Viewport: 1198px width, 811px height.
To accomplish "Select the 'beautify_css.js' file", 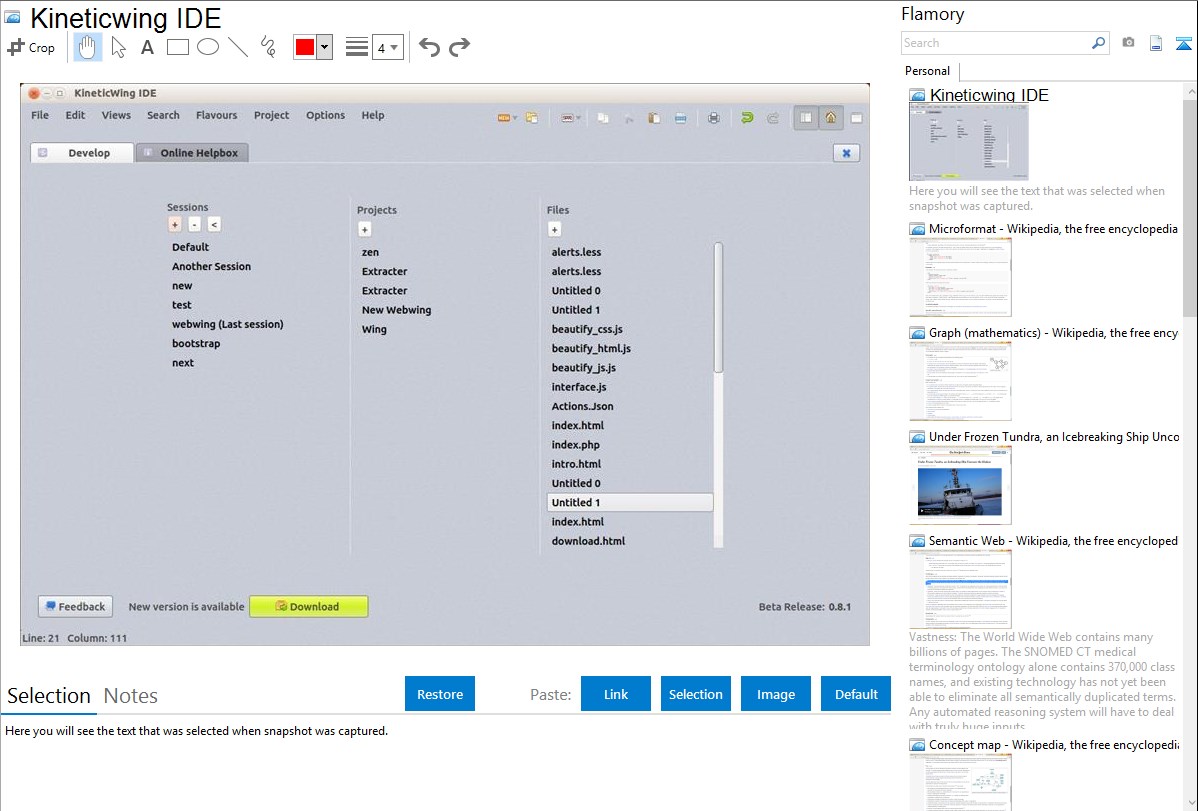I will tap(587, 329).
